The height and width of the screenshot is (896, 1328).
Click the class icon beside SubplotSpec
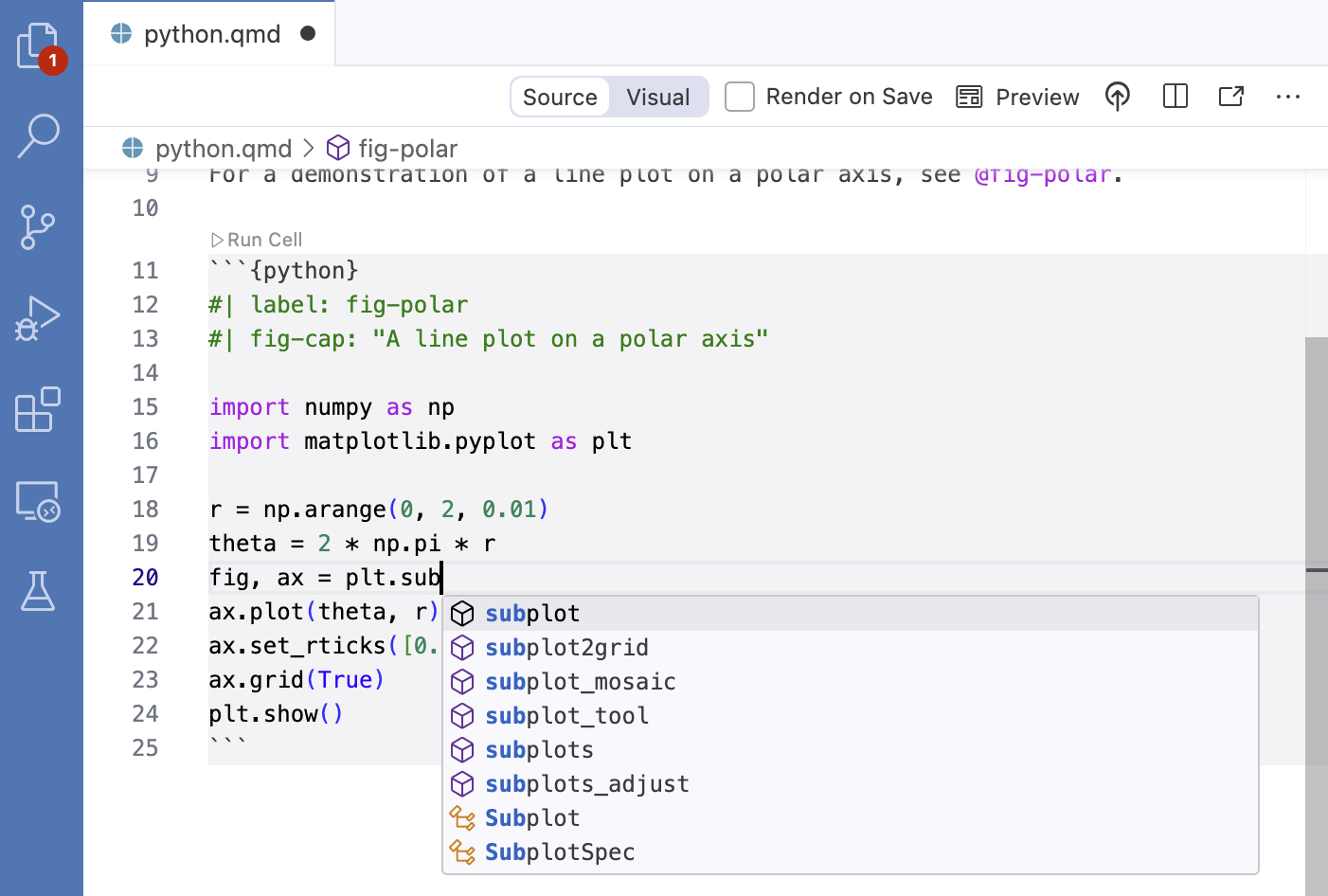coord(462,852)
